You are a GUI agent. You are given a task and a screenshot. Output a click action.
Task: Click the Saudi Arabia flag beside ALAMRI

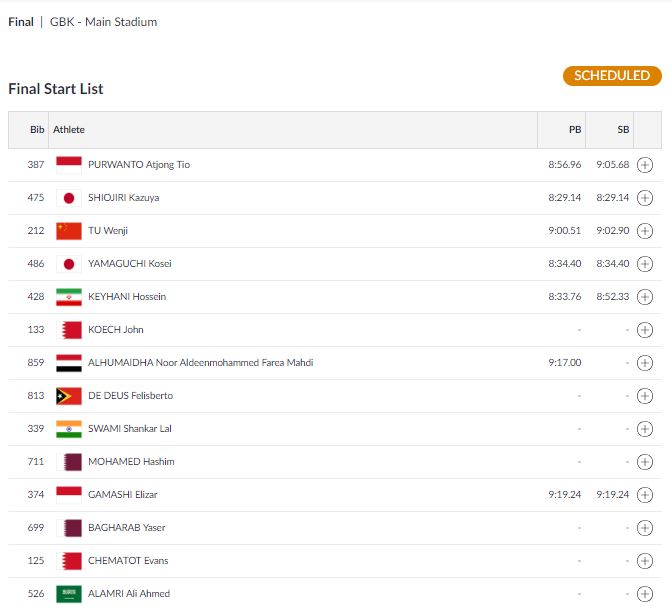[x=69, y=594]
